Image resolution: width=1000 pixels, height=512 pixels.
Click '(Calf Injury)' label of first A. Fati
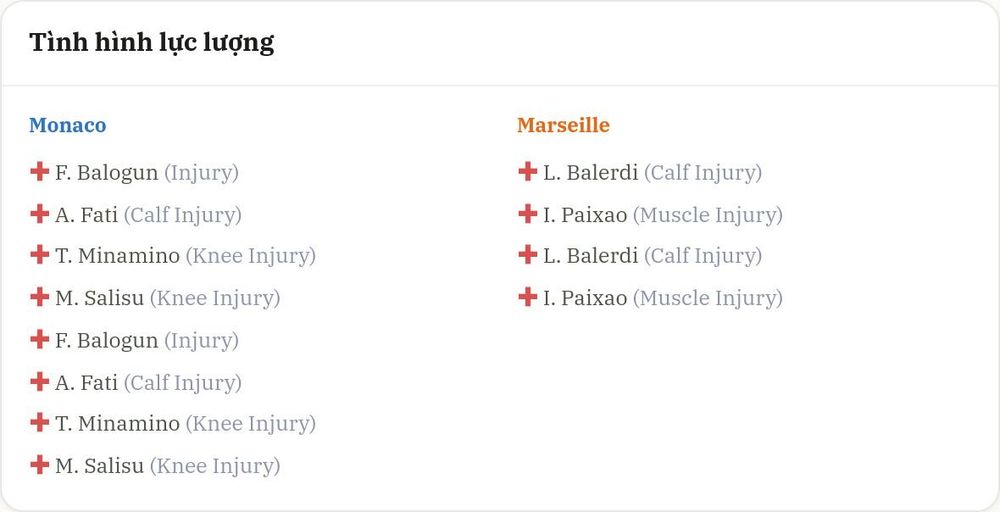(x=182, y=215)
